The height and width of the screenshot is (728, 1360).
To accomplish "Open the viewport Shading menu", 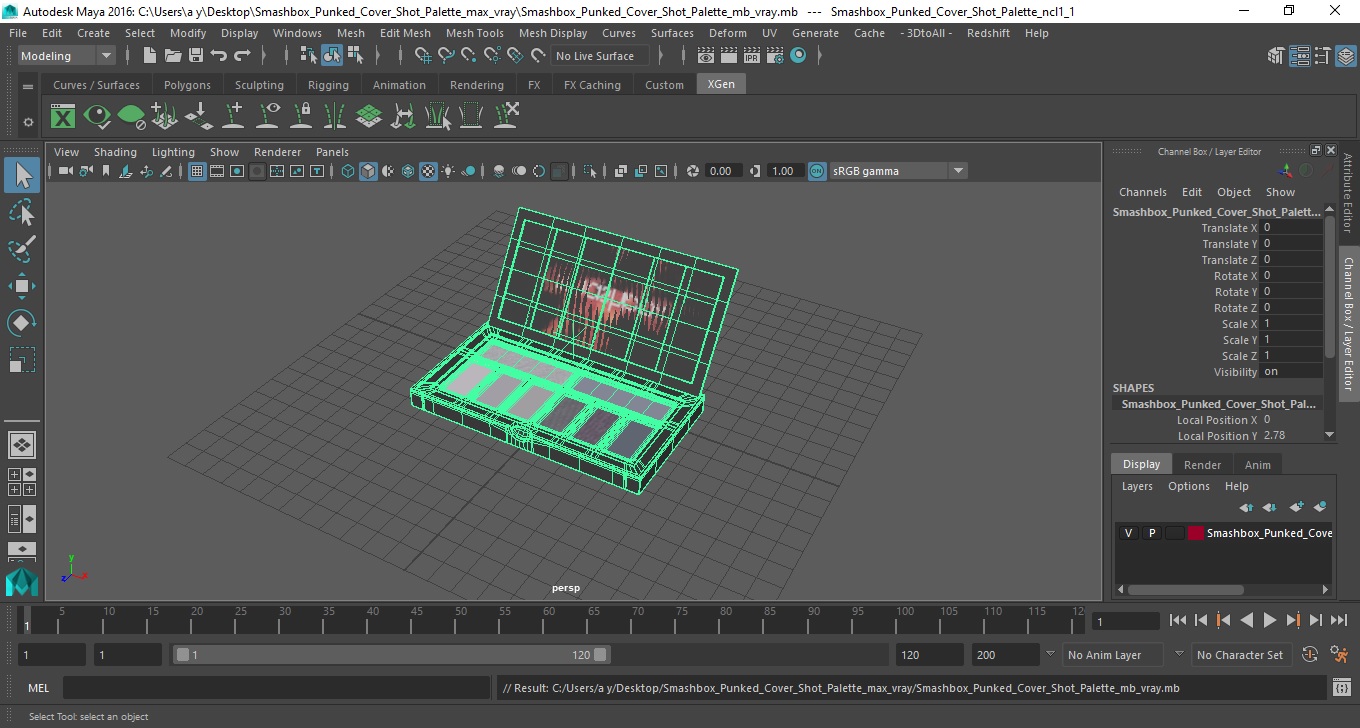I will [x=115, y=152].
